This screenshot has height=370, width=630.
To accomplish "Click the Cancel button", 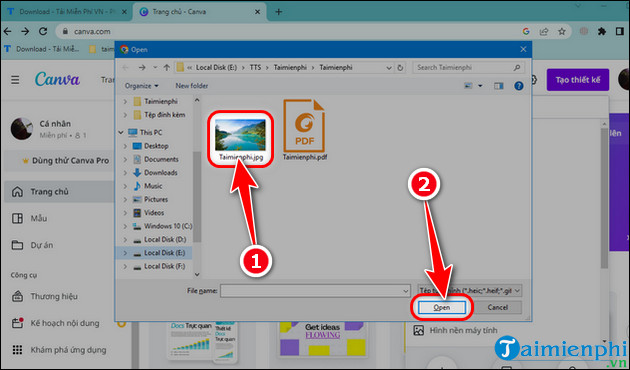I will point(498,307).
